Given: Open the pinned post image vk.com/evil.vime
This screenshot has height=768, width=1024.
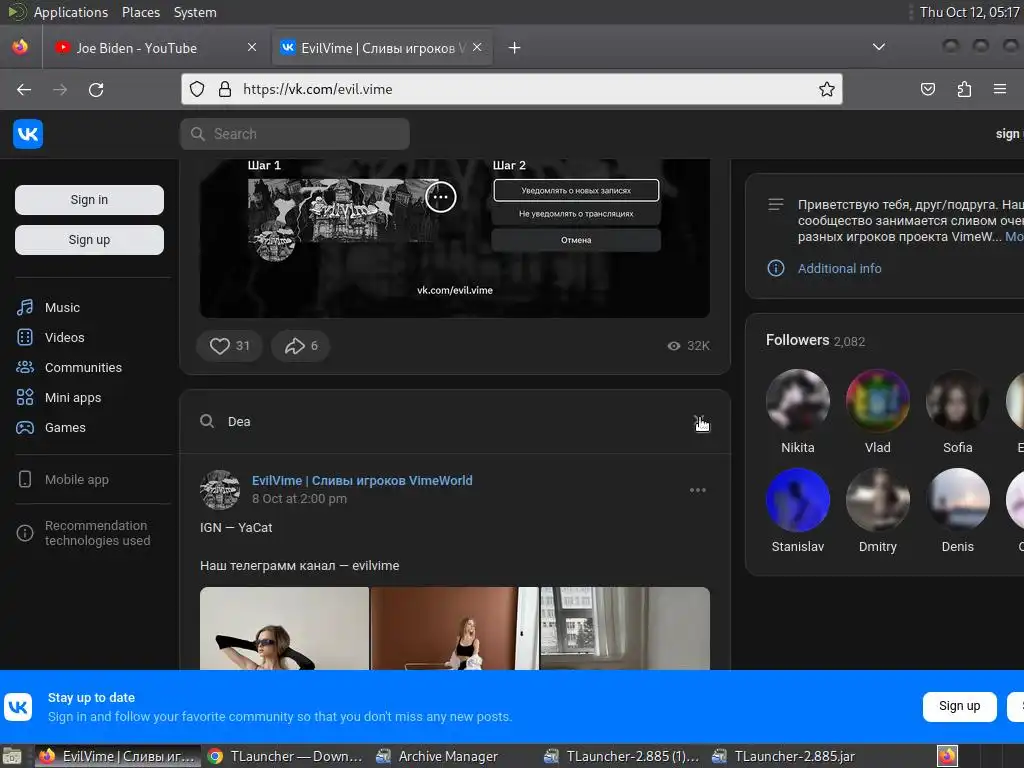Looking at the screenshot, I should 455,238.
